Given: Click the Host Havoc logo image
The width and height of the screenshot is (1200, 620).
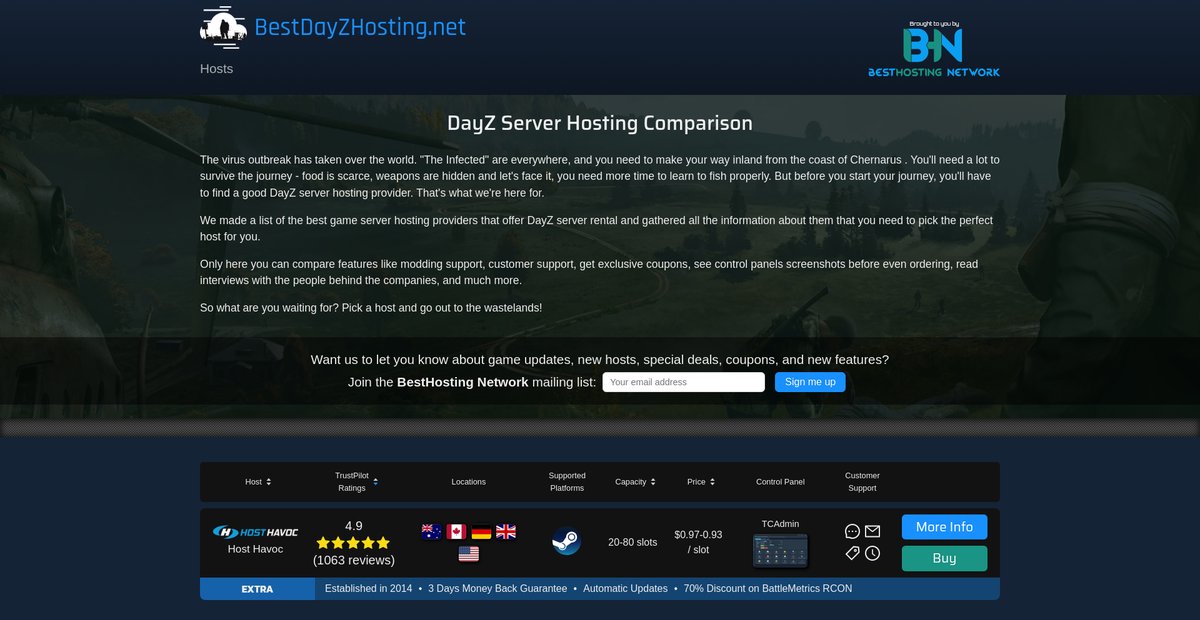Looking at the screenshot, I should tap(255, 532).
